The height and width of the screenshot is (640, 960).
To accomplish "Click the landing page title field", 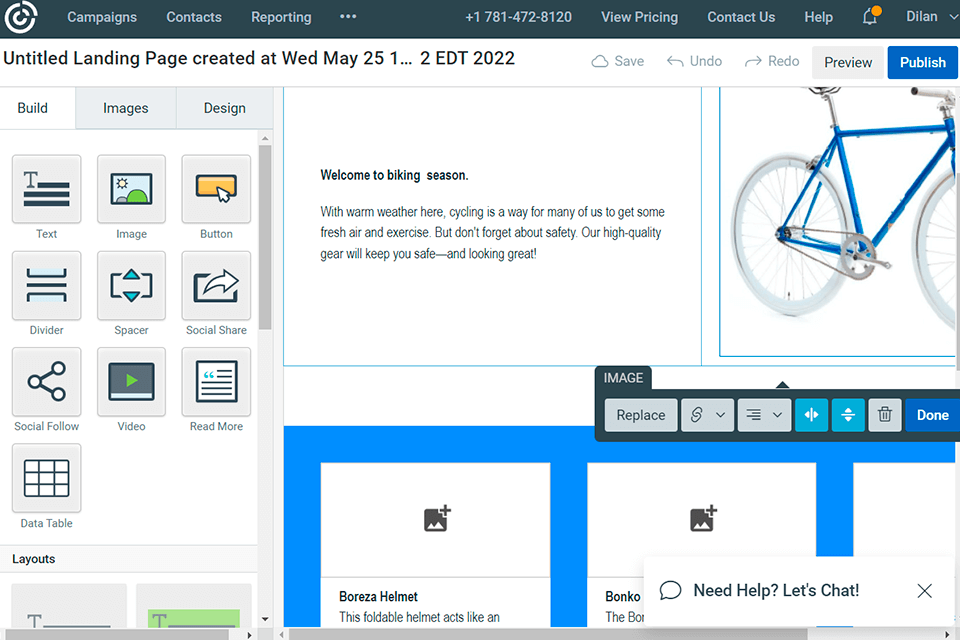I will tap(259, 58).
